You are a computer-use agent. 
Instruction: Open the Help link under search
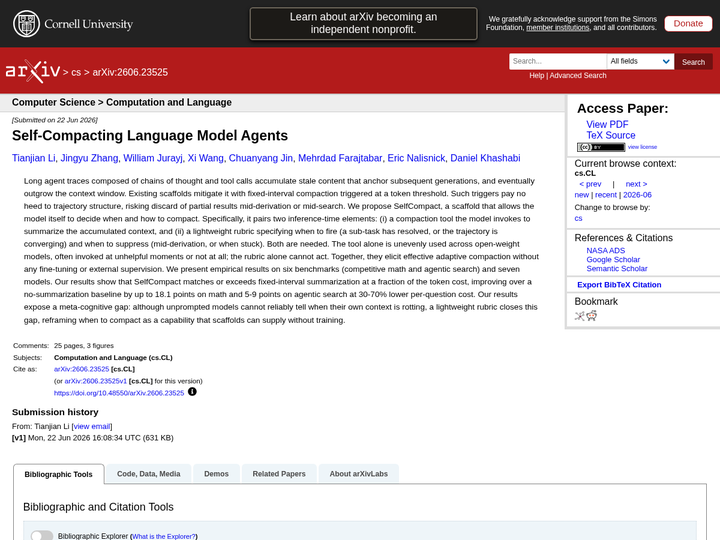[536, 76]
